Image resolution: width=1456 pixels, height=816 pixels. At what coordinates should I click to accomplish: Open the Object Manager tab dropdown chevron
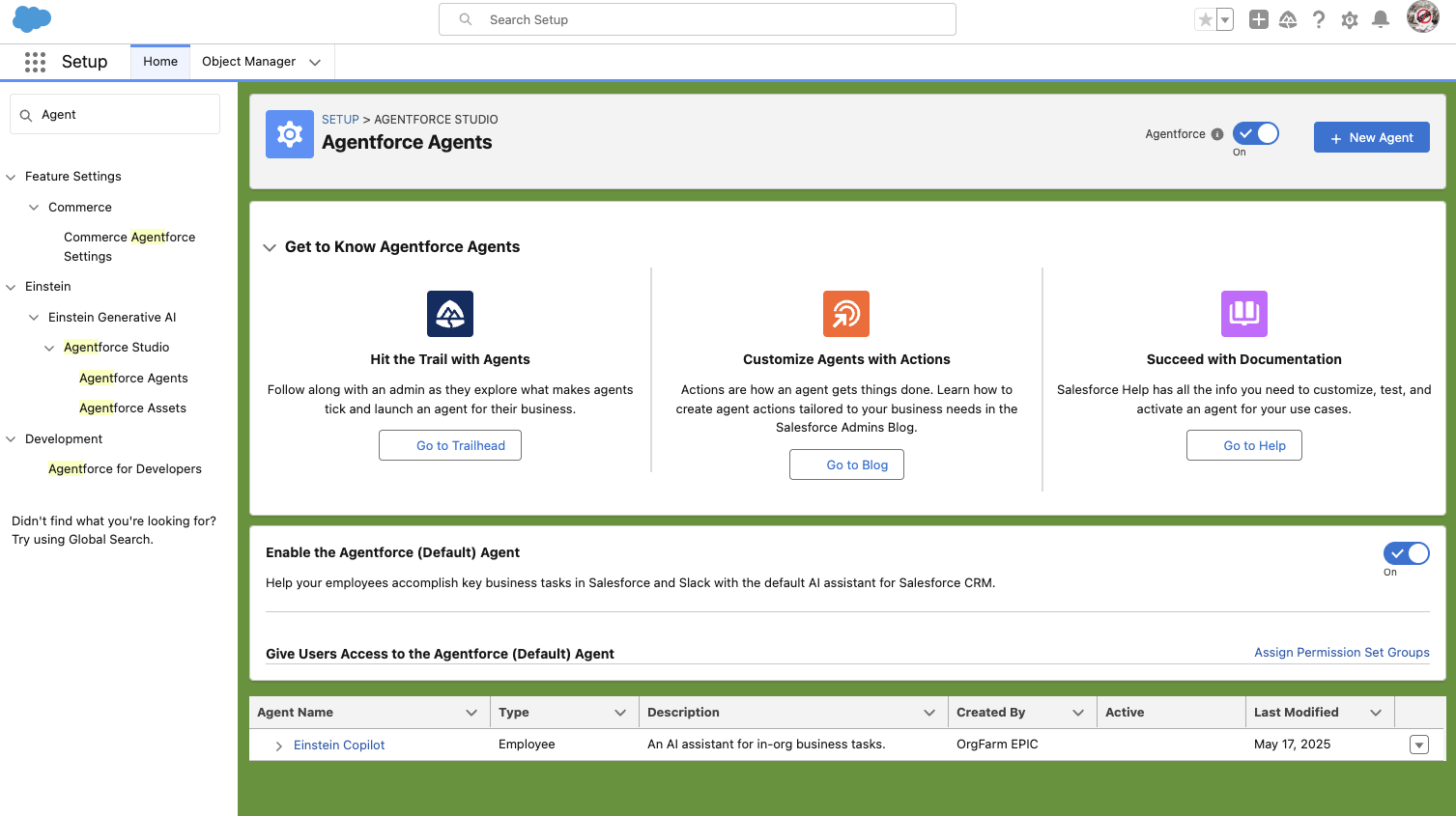pyautogui.click(x=315, y=62)
